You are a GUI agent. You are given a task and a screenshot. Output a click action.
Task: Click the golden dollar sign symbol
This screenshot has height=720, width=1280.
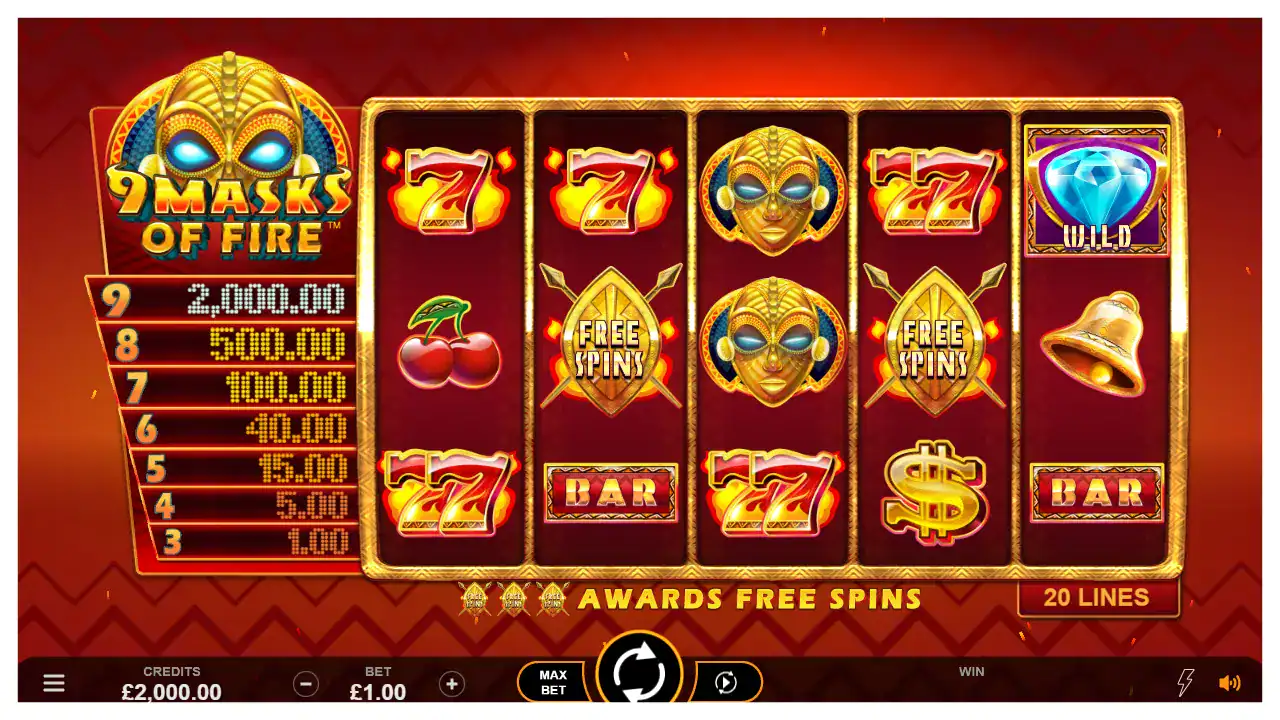[934, 492]
